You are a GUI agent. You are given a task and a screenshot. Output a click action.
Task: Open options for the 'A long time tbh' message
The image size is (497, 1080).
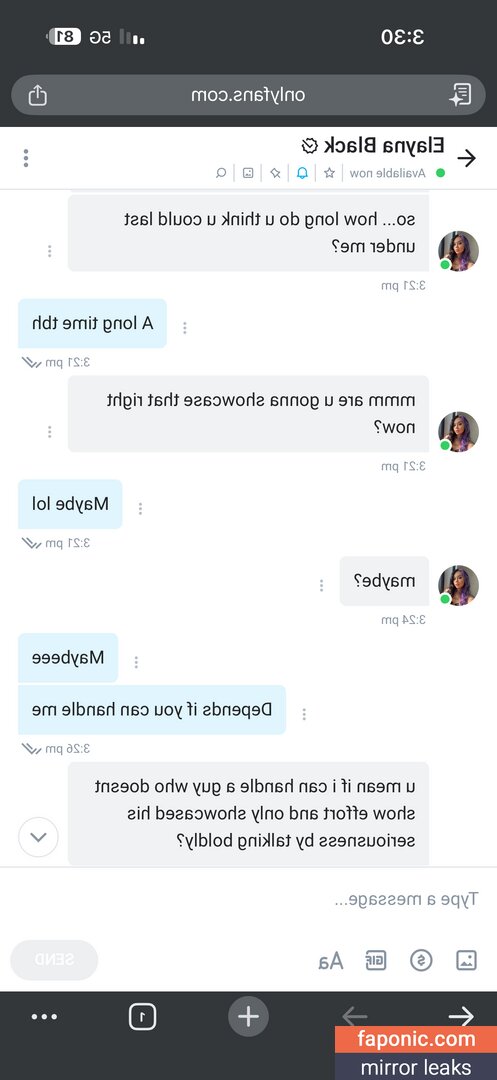(x=184, y=329)
